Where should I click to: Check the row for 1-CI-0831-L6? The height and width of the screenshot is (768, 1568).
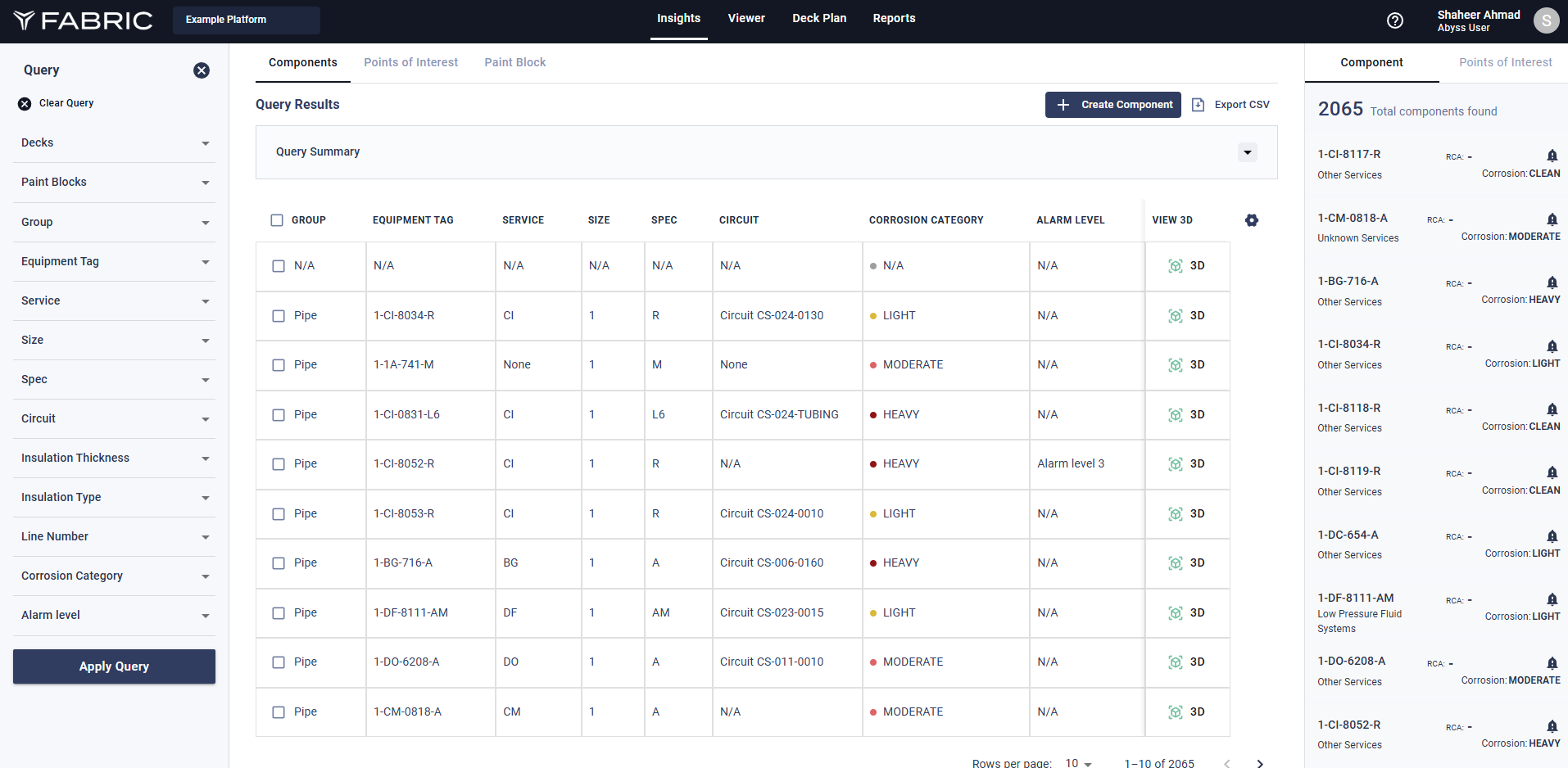[x=279, y=415]
